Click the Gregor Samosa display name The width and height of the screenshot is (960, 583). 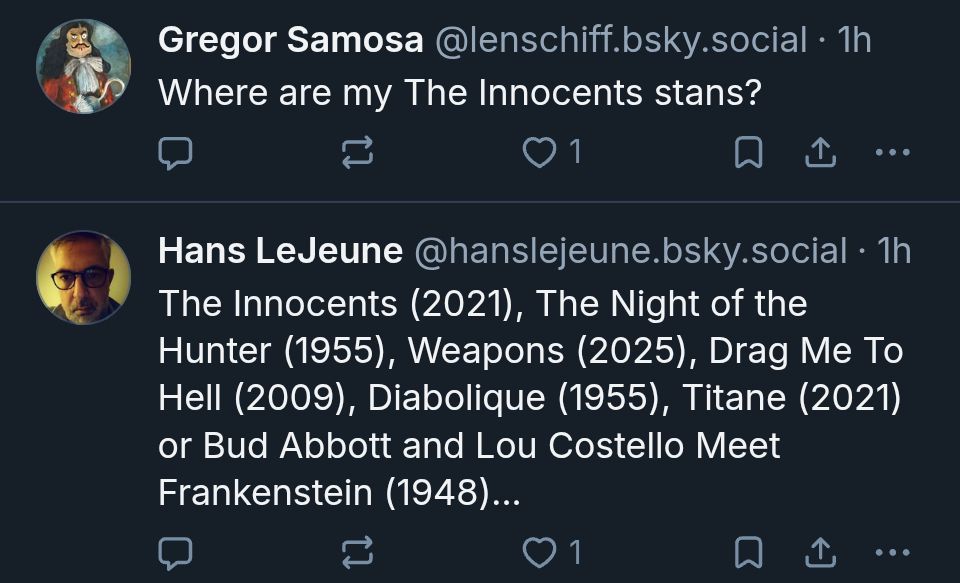click(290, 40)
